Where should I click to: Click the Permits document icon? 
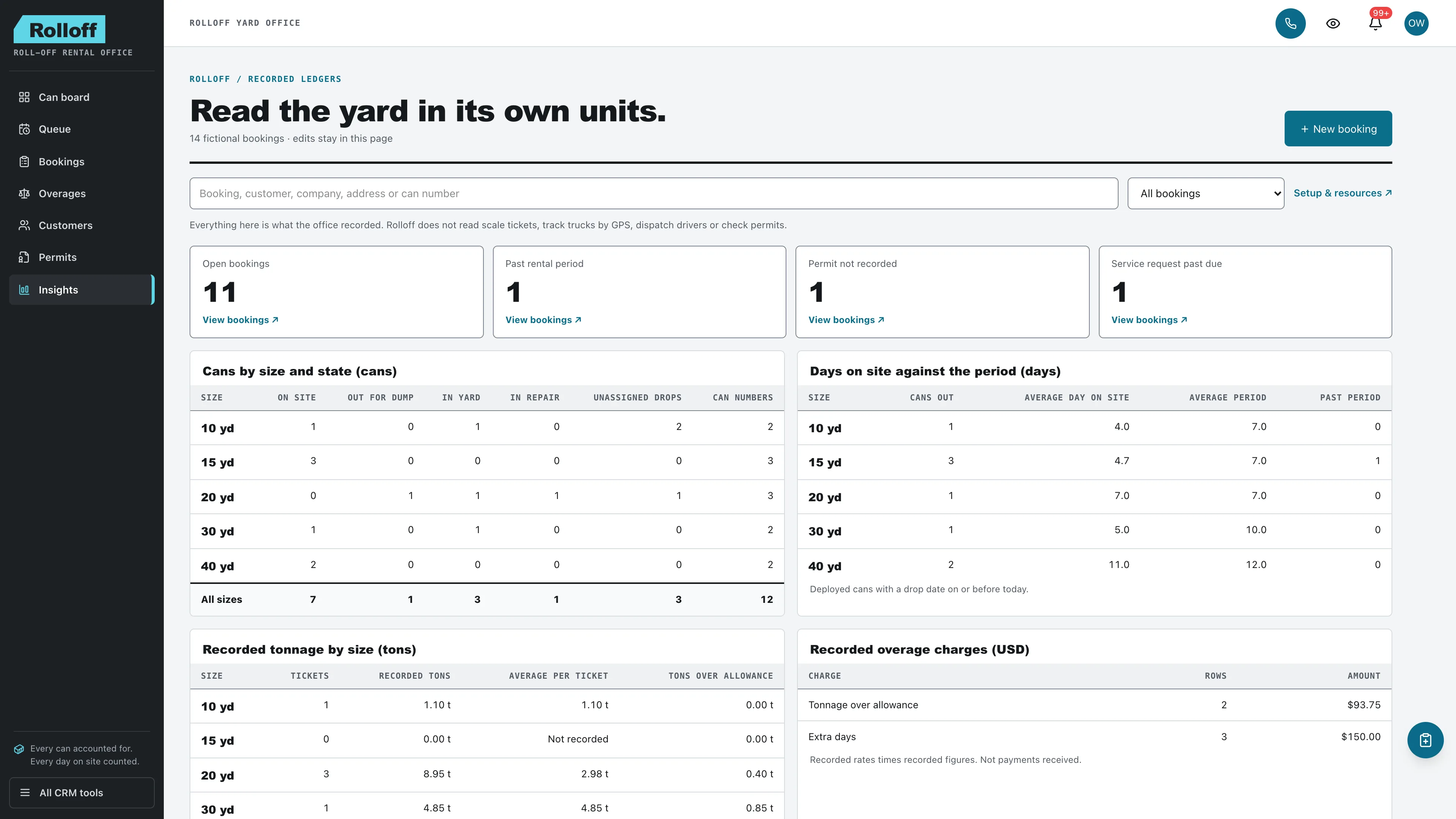pos(24,257)
